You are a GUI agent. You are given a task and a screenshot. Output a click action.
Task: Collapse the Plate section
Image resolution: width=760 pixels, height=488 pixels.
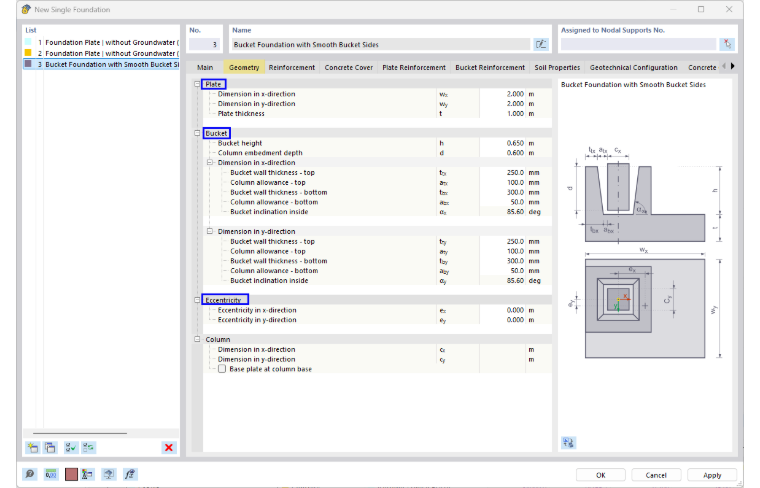197,84
